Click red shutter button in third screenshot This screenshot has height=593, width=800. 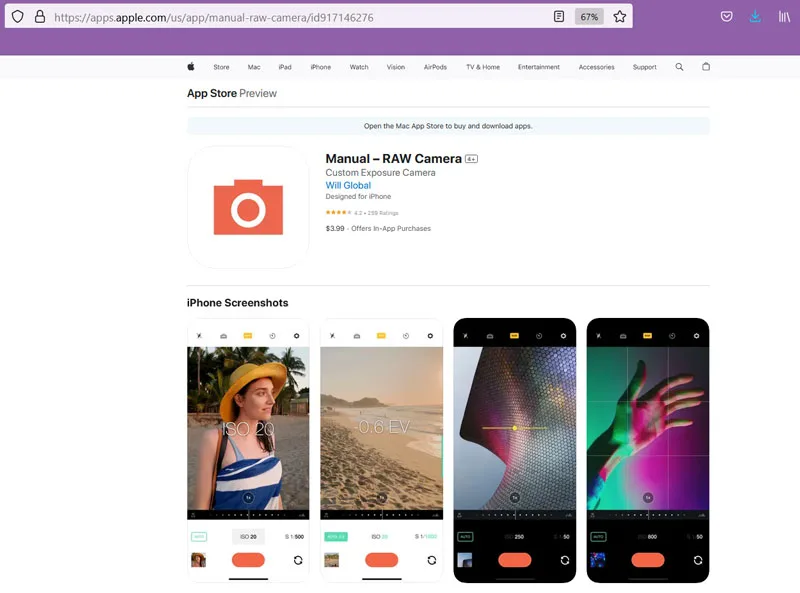[515, 560]
